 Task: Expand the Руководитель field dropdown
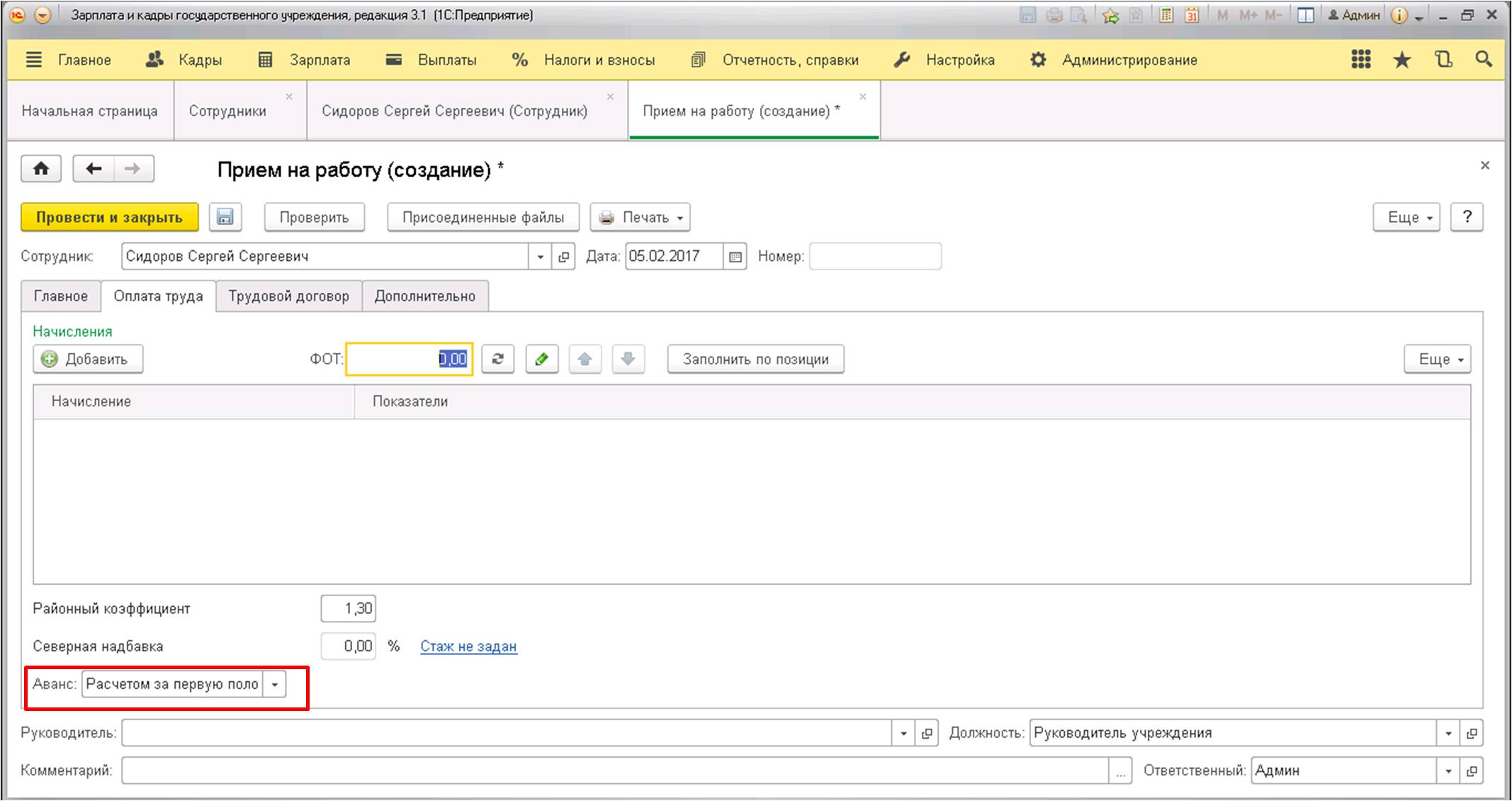903,733
